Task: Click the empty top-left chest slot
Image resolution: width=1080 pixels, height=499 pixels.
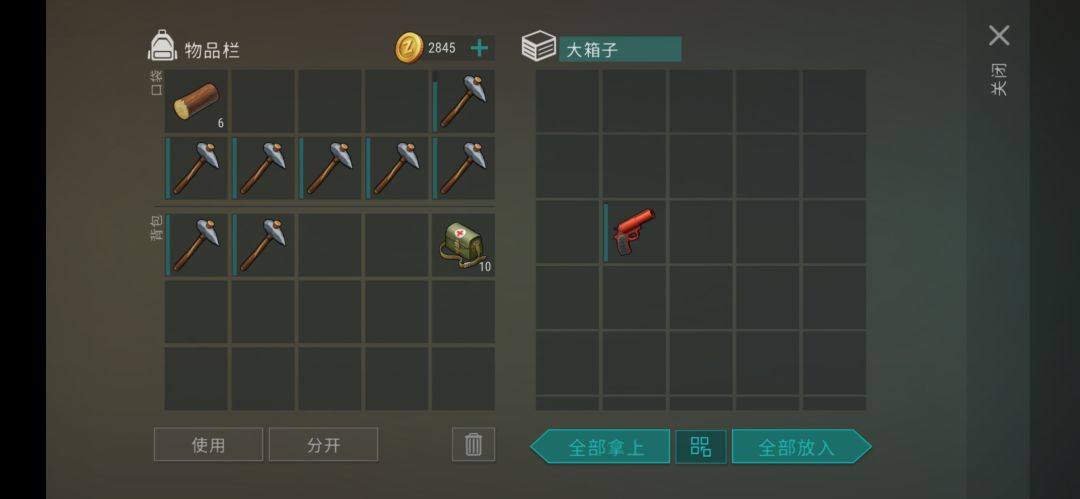Action: [x=568, y=101]
